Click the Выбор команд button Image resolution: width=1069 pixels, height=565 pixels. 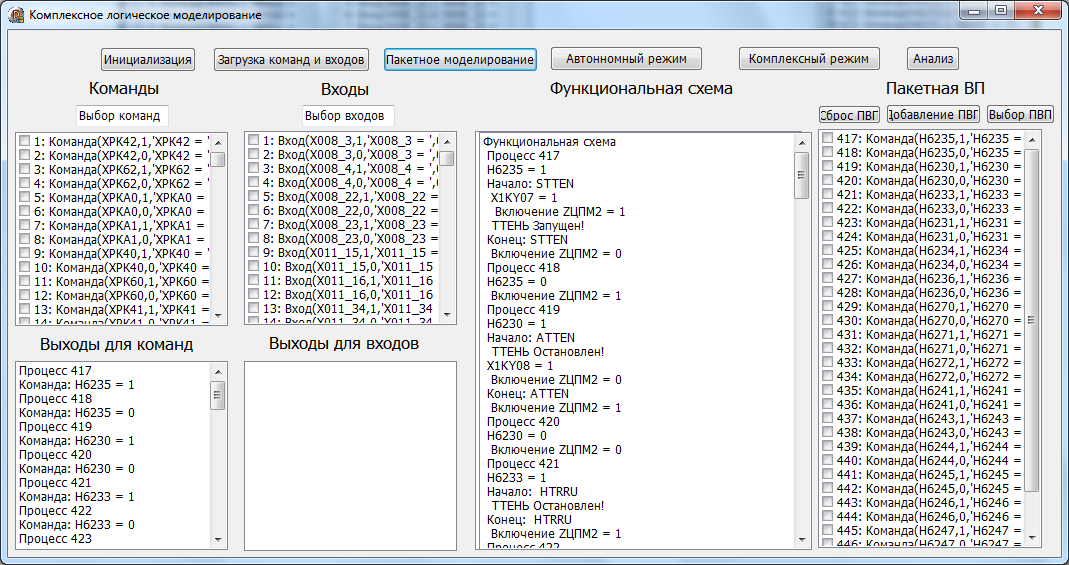pyautogui.click(x=121, y=115)
